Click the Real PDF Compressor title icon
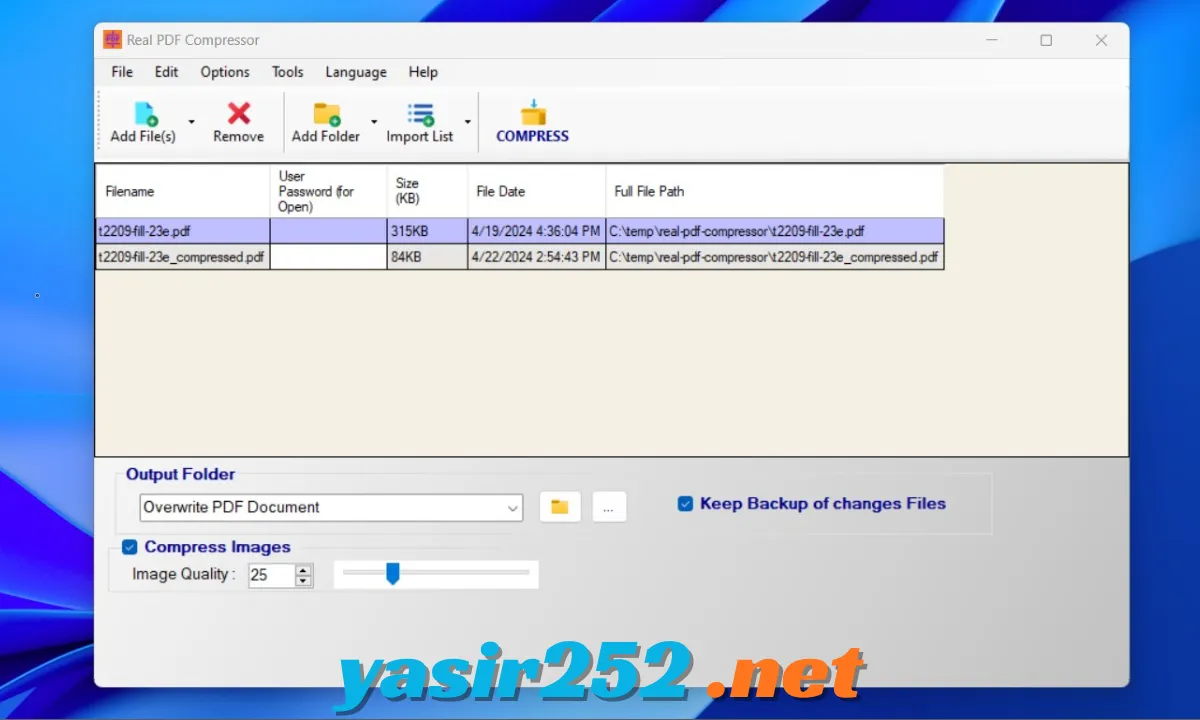Image resolution: width=1200 pixels, height=720 pixels. pos(112,40)
